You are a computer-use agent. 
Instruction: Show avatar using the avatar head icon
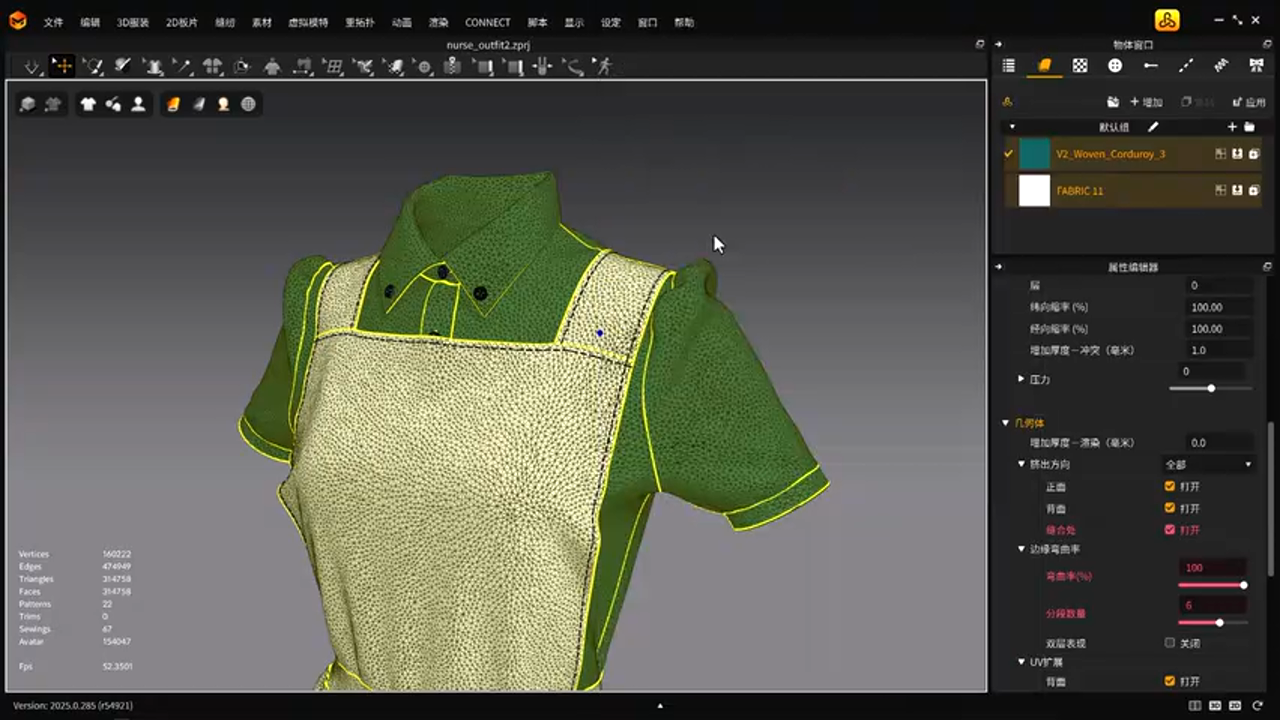(x=138, y=104)
